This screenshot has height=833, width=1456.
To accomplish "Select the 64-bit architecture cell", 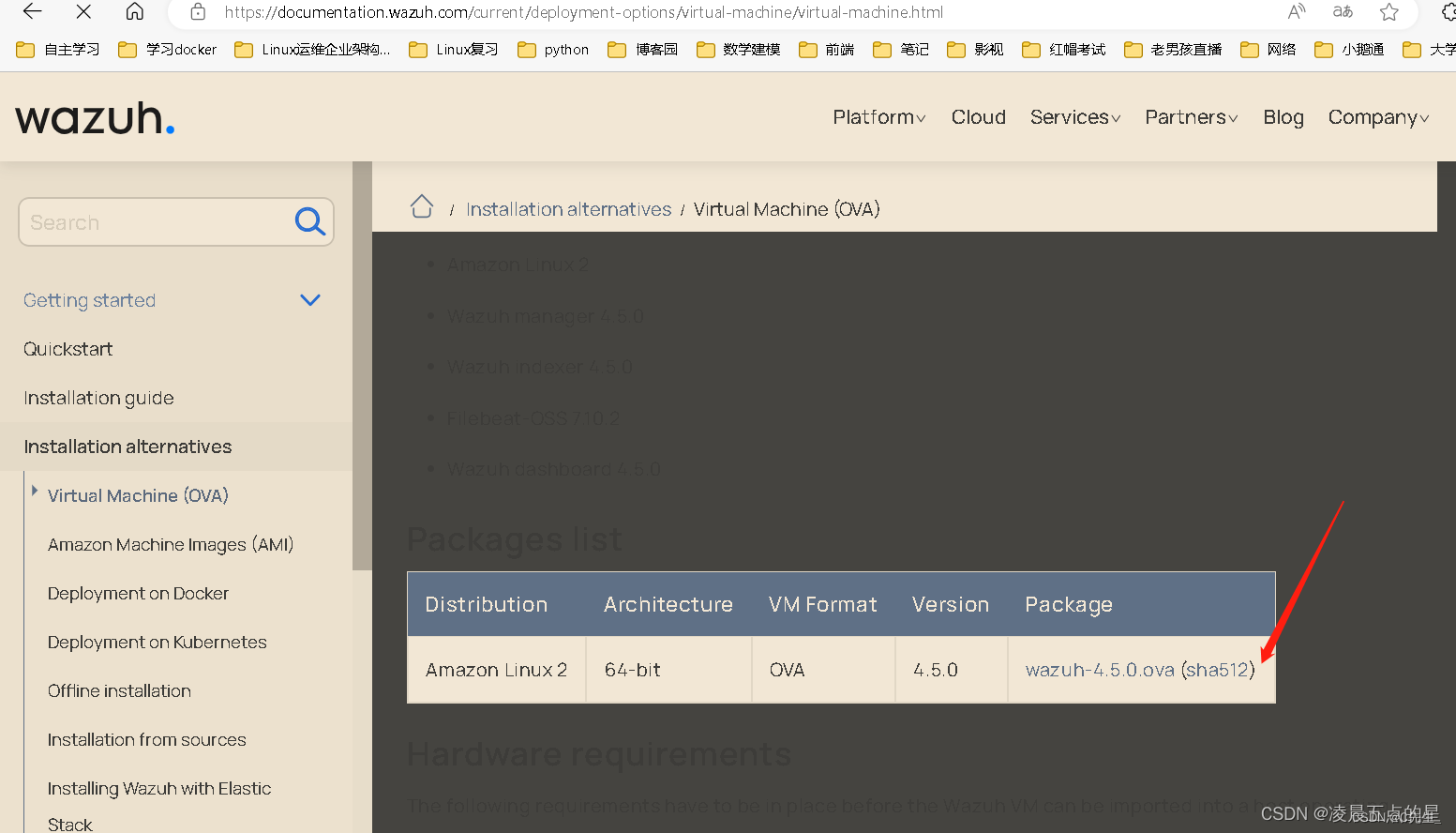I will (x=669, y=670).
